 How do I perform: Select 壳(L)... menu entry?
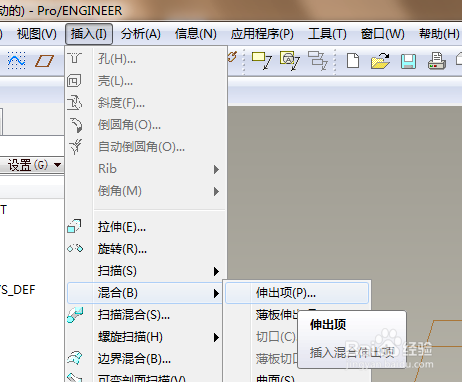tap(147, 81)
